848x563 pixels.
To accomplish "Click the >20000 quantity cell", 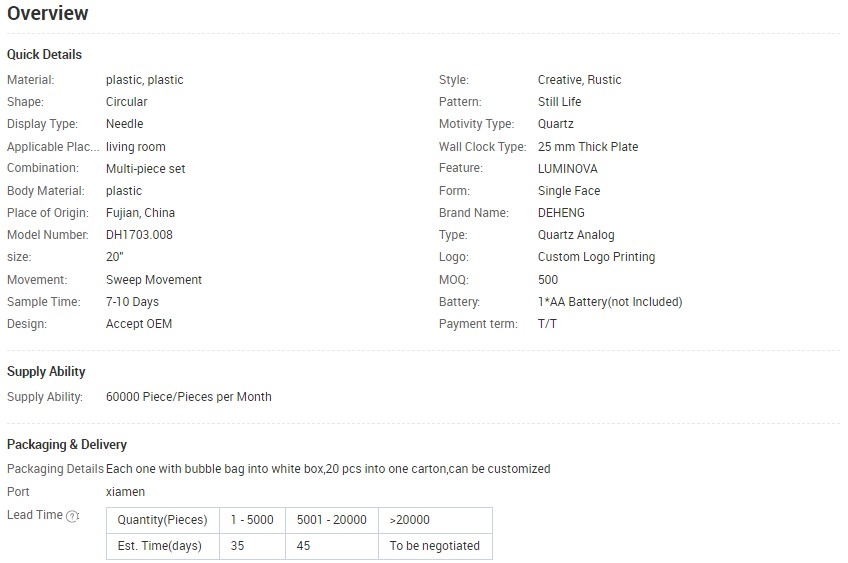I will pyautogui.click(x=435, y=520).
